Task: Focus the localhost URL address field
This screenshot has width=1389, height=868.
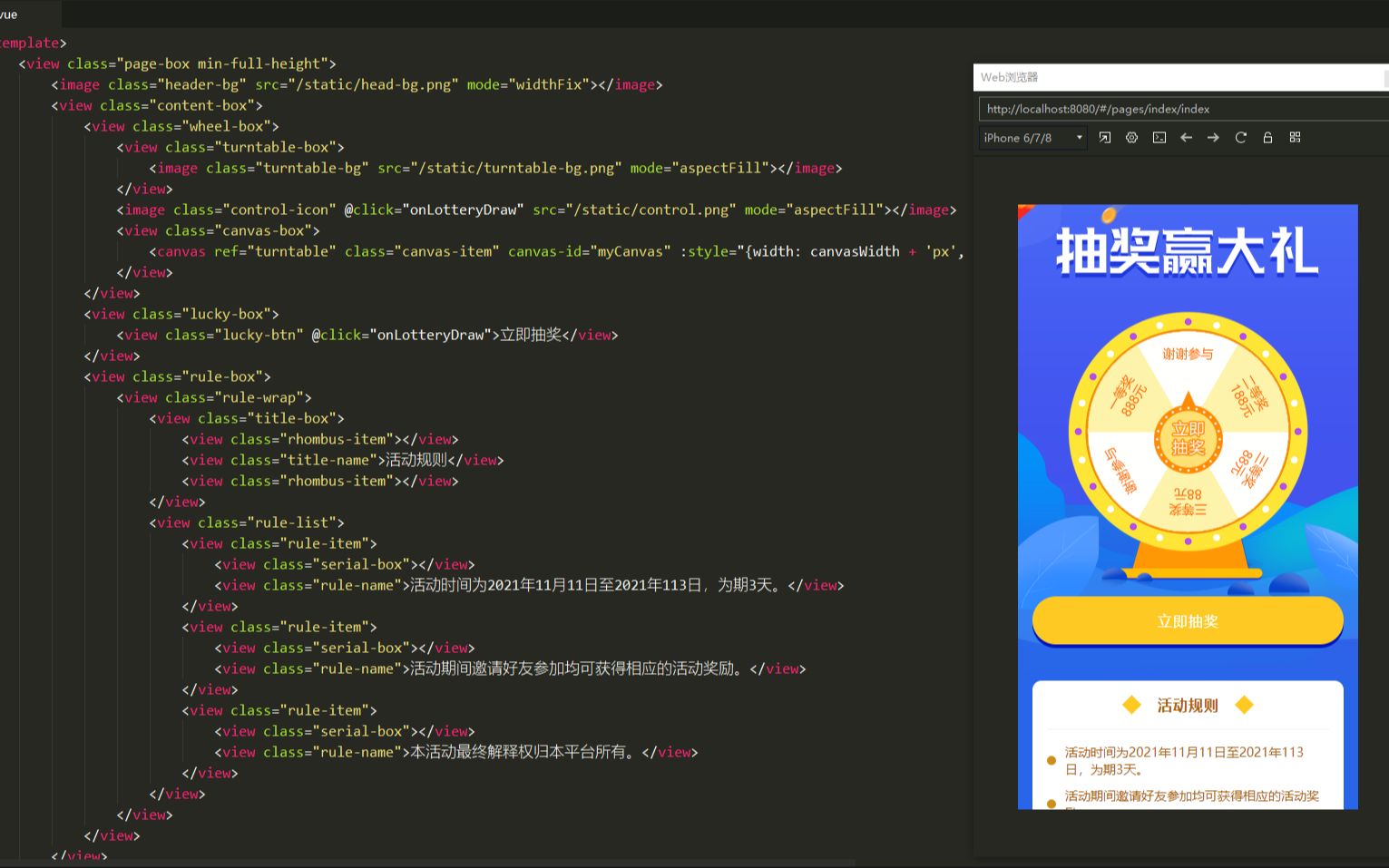Action: click(1183, 109)
